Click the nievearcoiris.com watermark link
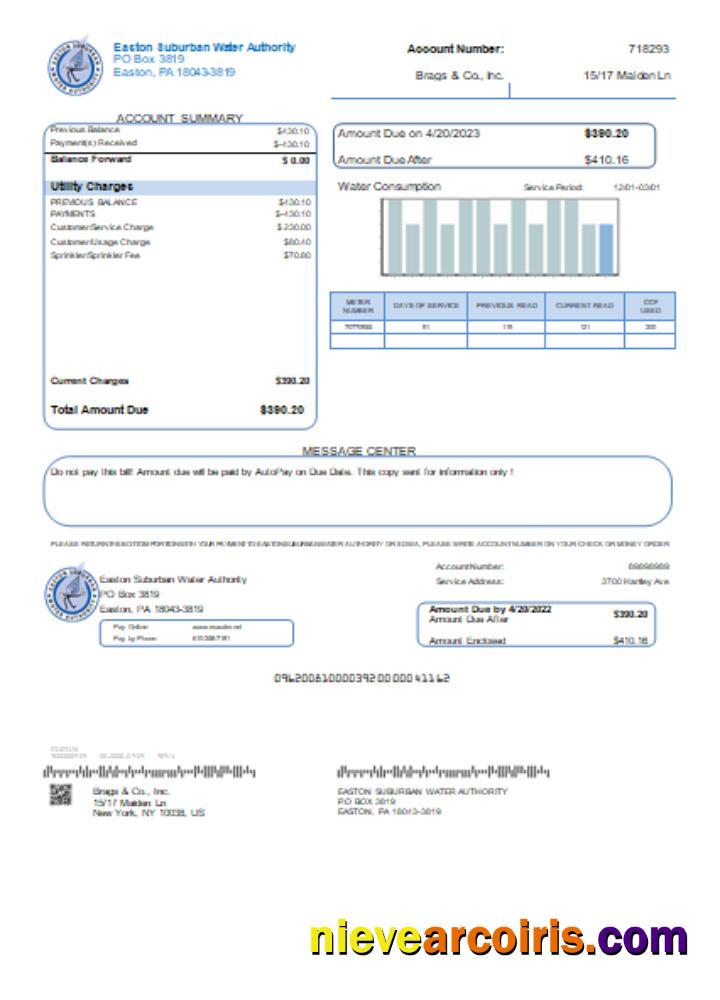 coord(498,938)
